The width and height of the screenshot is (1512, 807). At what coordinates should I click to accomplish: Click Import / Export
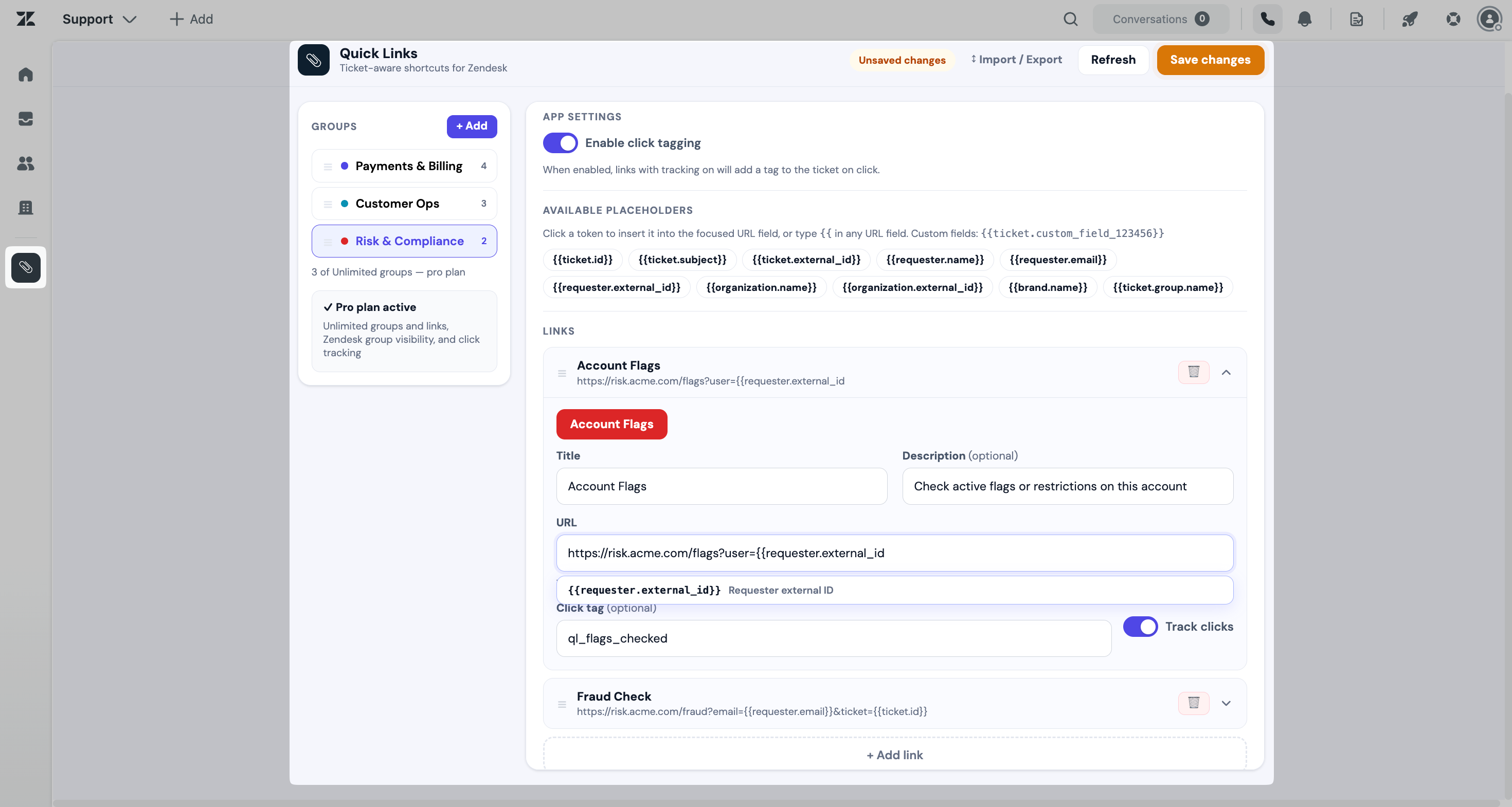1016,60
